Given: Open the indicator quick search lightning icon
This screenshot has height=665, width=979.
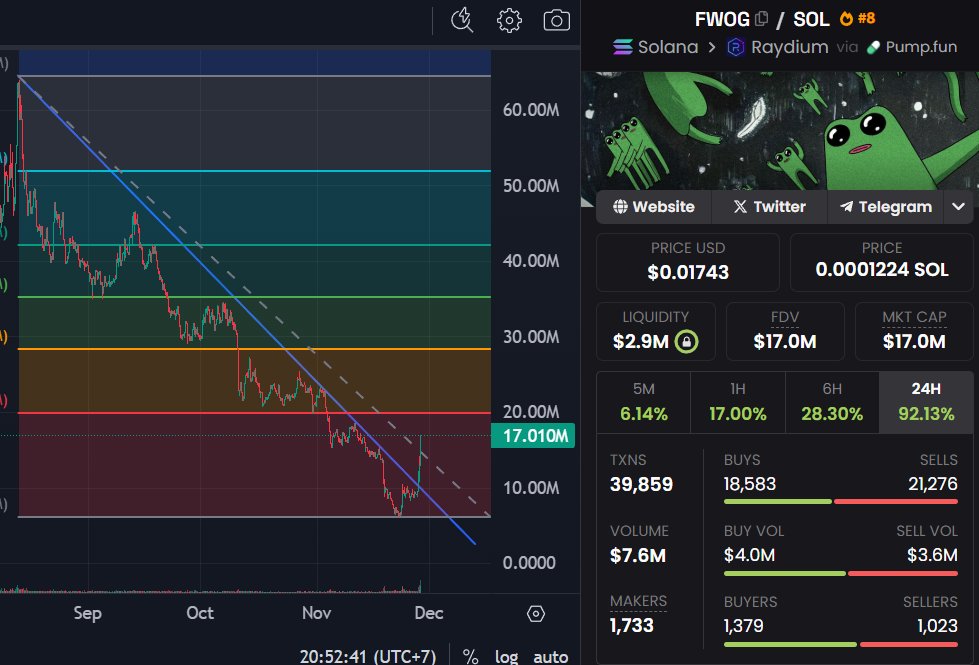Looking at the screenshot, I should (x=461, y=20).
